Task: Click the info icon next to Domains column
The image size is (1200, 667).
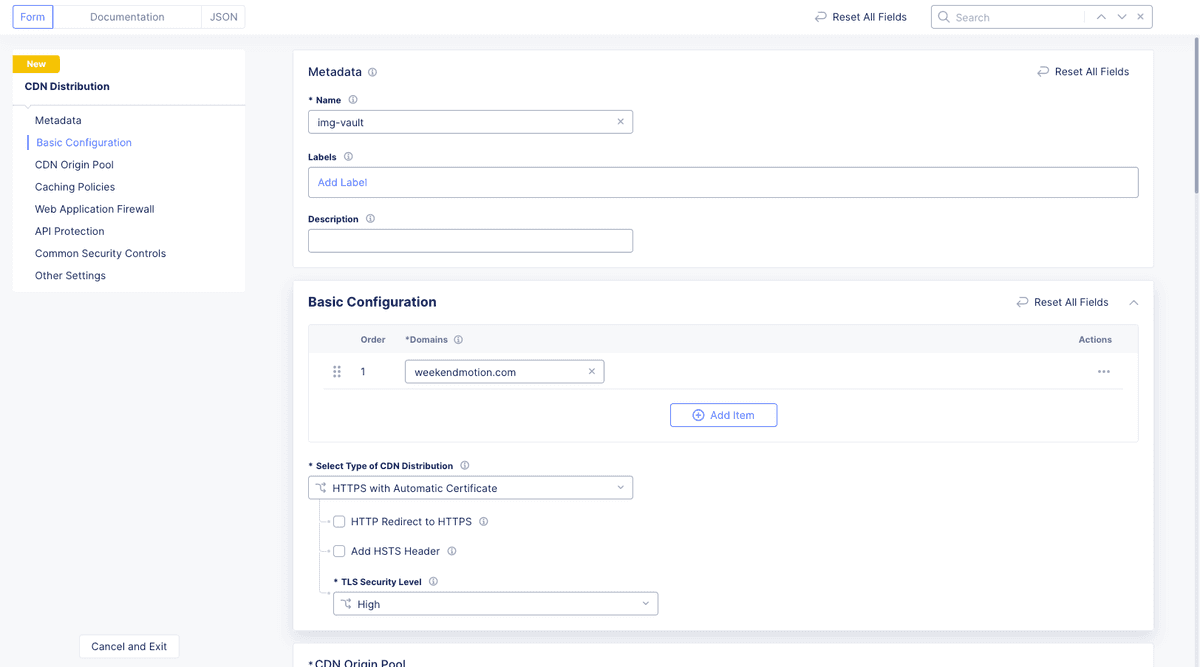Action: (459, 340)
